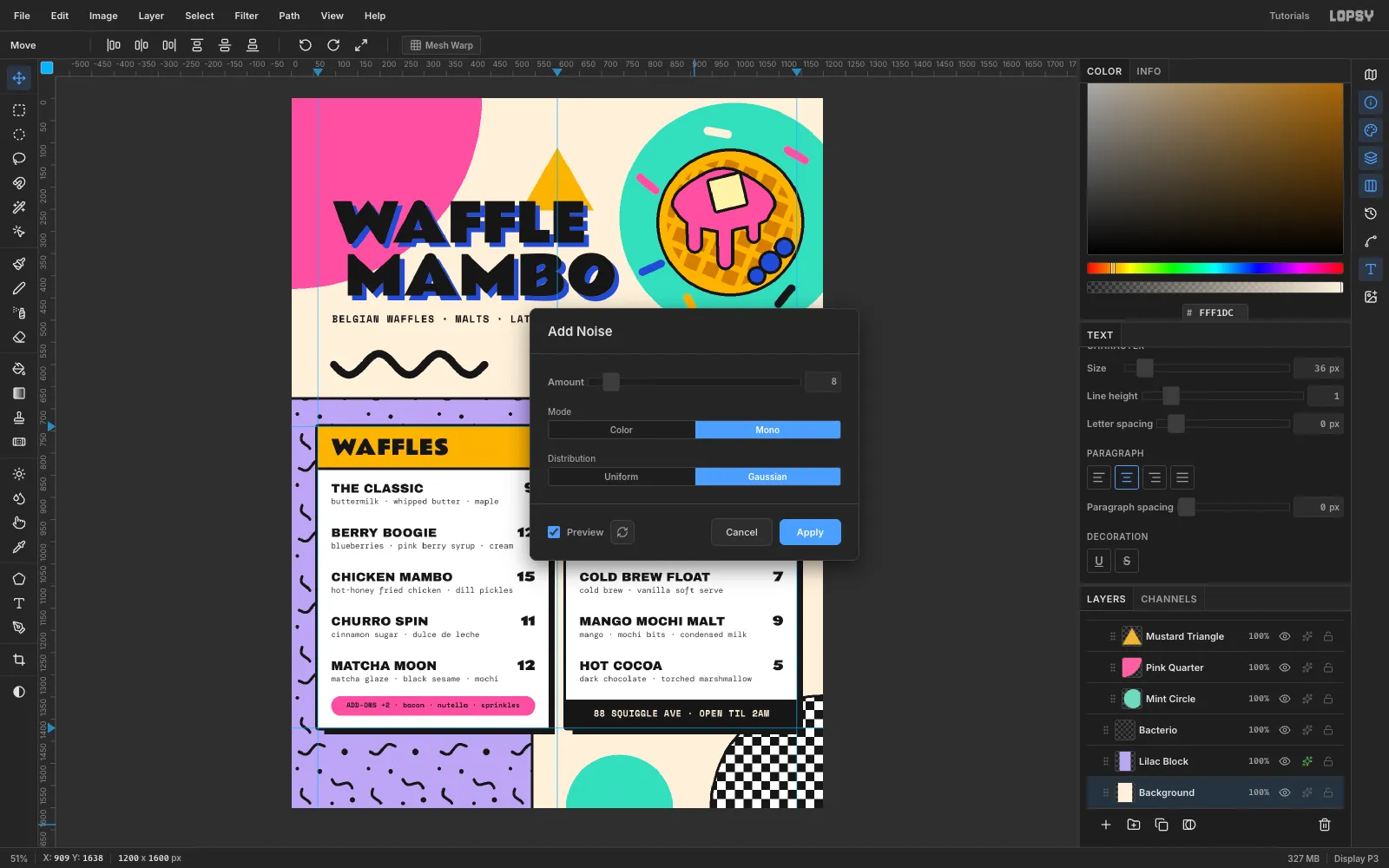
Task: Select the Brush tool
Action: click(x=19, y=264)
